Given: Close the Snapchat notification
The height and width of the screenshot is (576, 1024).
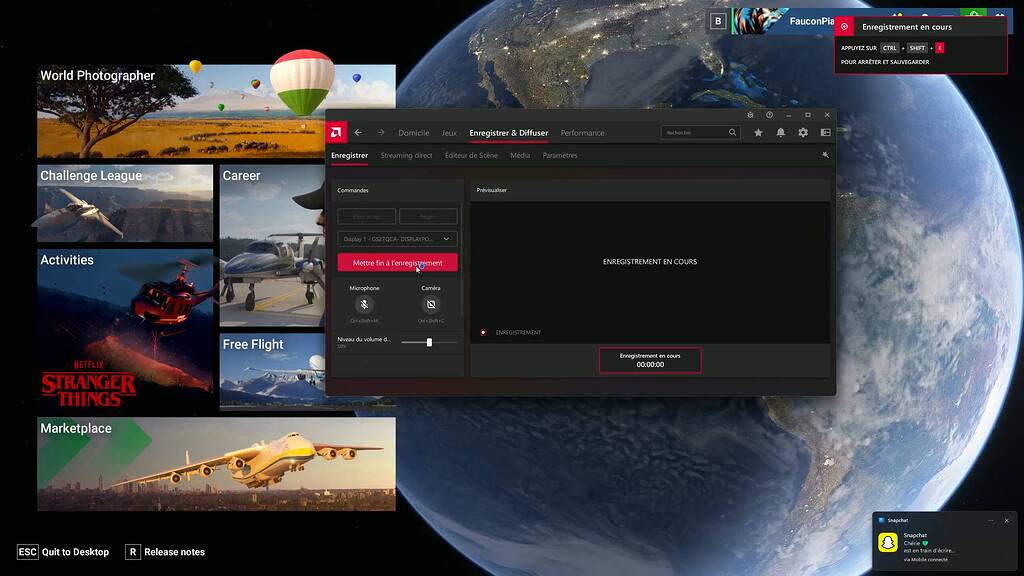Looking at the screenshot, I should pos(1006,520).
